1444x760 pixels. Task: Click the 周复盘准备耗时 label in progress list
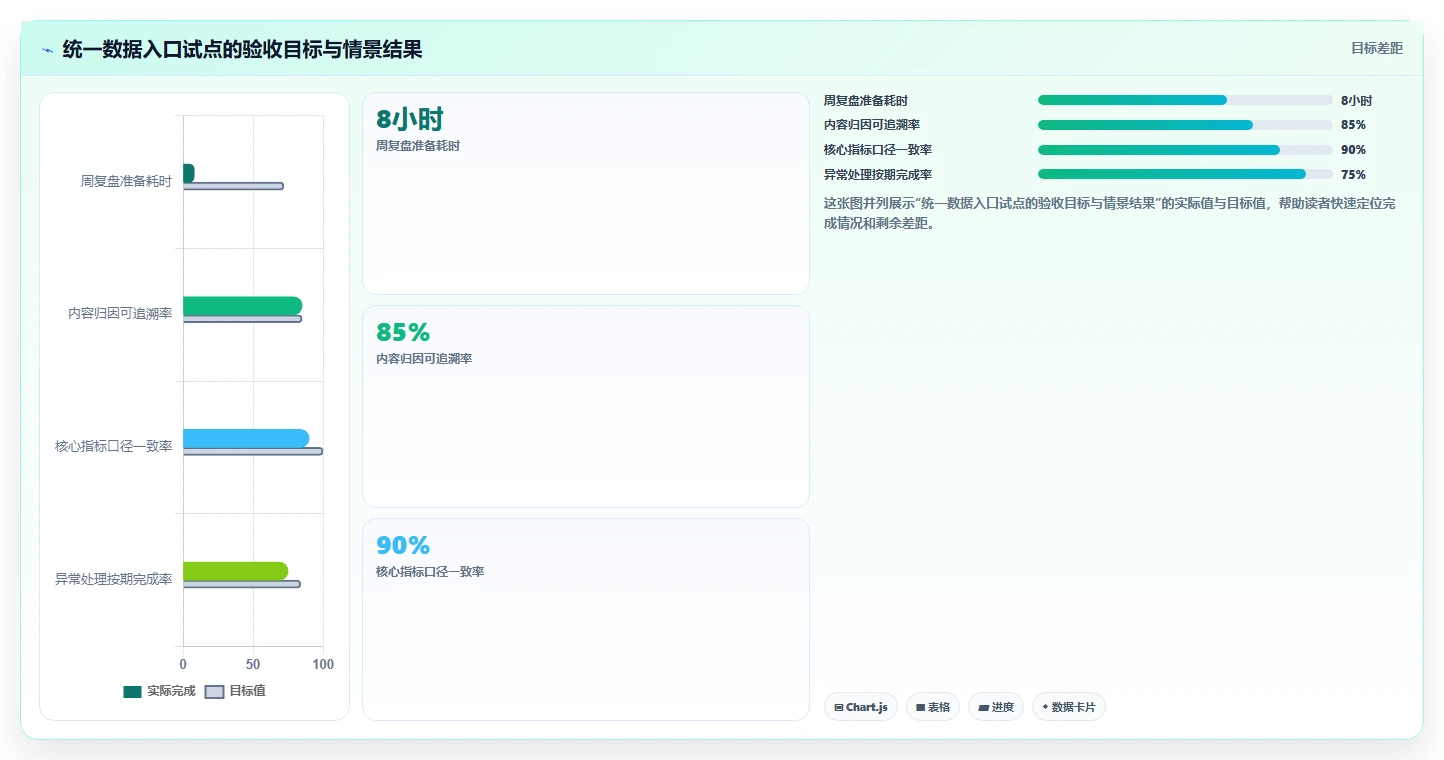click(866, 101)
